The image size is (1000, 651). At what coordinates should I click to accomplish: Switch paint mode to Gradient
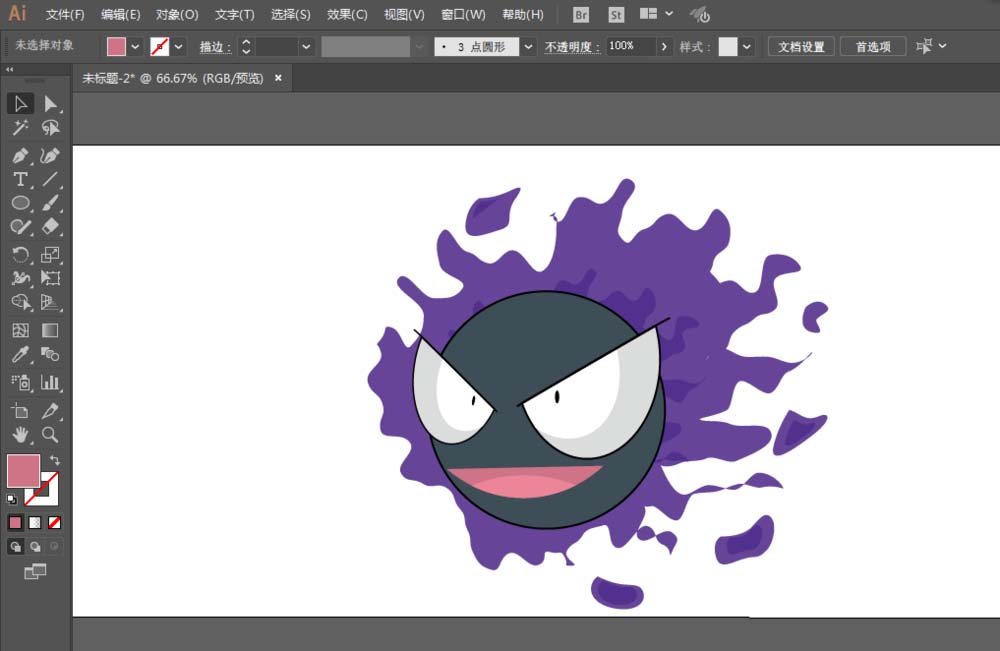(x=35, y=522)
